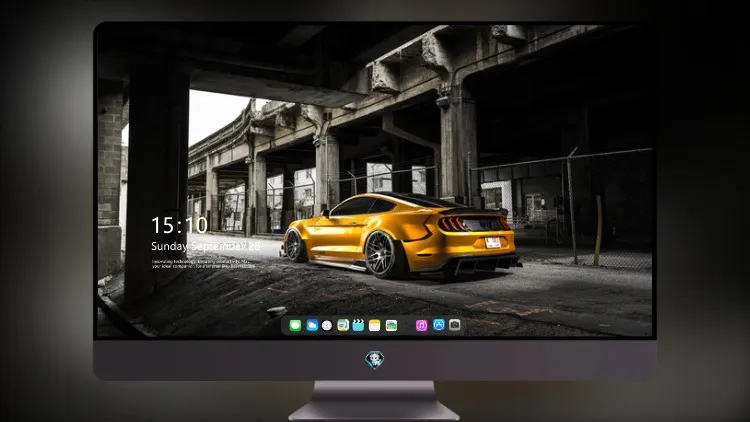
Task: Open the green Messages app in dock
Action: pyautogui.click(x=295, y=325)
